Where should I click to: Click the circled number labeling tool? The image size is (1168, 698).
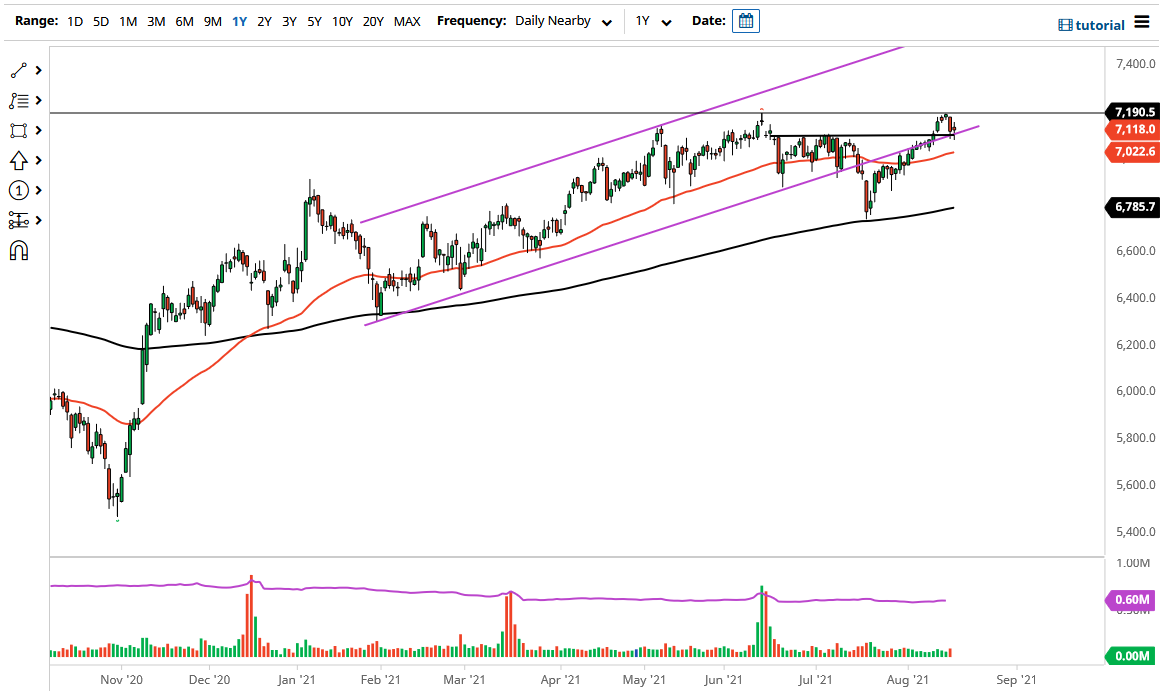click(x=17, y=190)
